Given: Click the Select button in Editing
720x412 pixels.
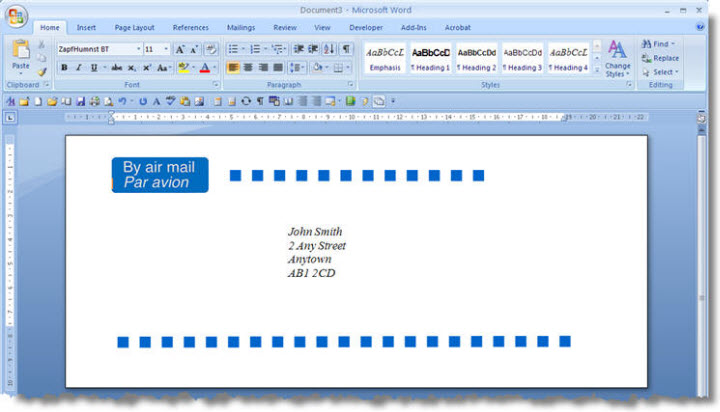Looking at the screenshot, I should (660, 72).
